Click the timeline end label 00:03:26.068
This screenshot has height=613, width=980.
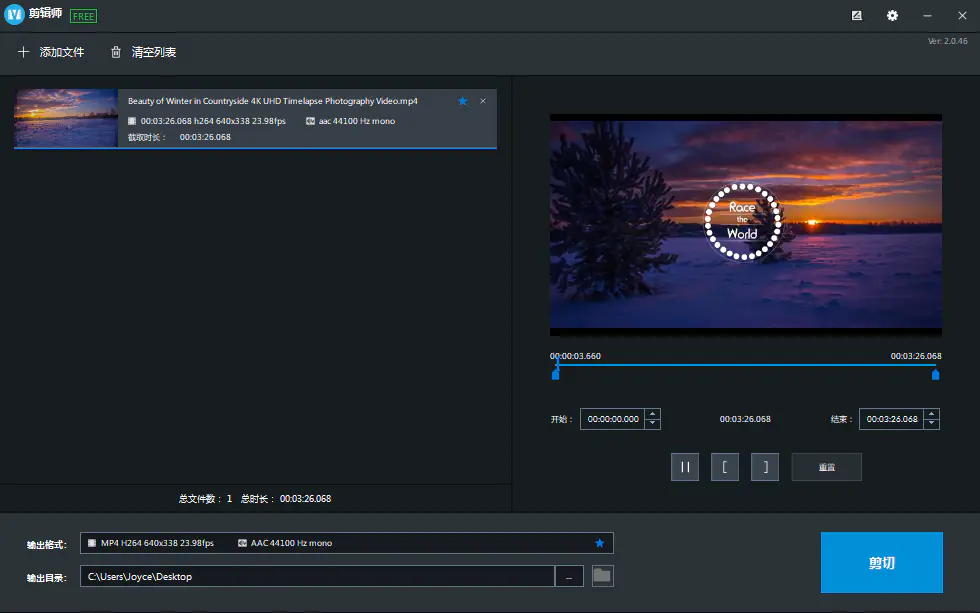pyautogui.click(x=916, y=356)
